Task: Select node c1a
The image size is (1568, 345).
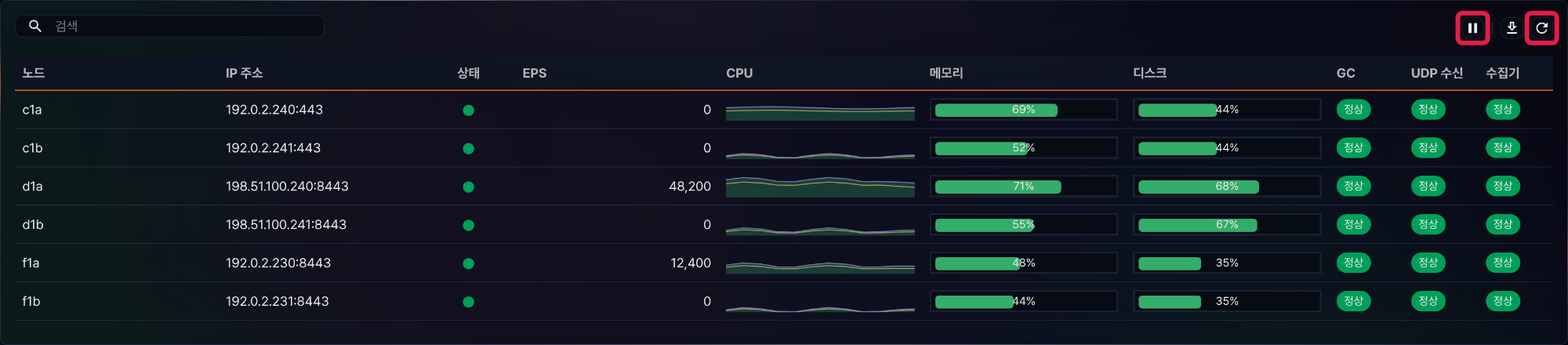Action: (32, 110)
